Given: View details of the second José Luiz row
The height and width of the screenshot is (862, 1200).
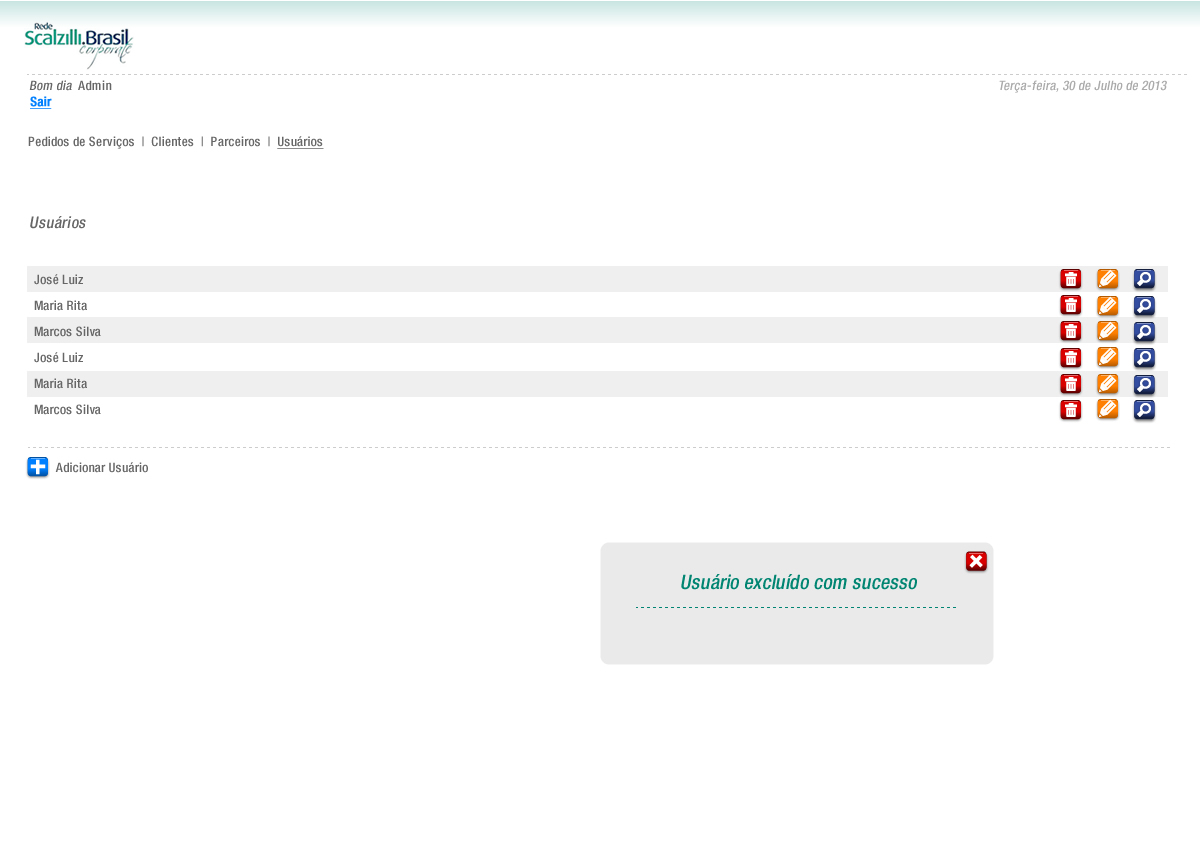Looking at the screenshot, I should tap(1144, 357).
